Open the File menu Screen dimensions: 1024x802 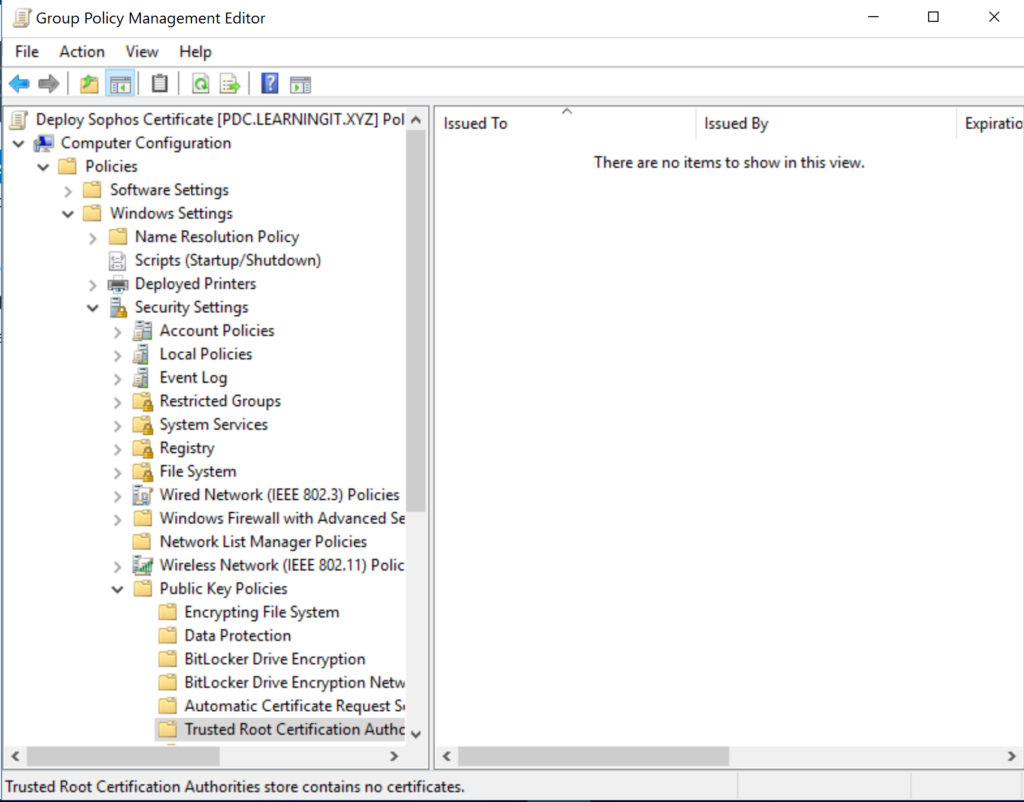pos(27,52)
